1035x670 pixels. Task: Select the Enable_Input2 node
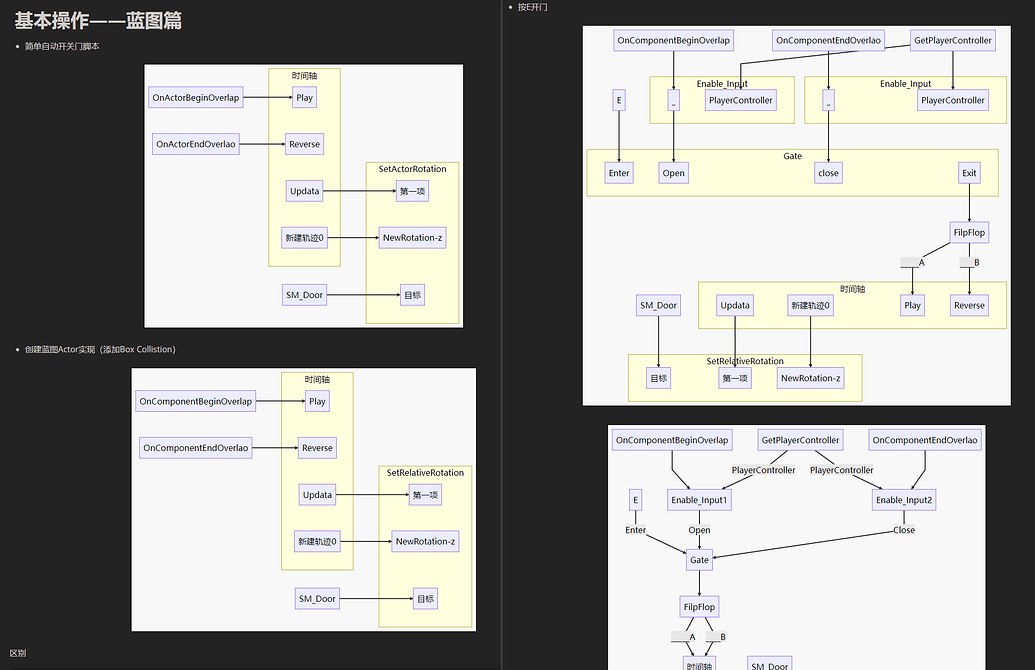[x=903, y=500]
